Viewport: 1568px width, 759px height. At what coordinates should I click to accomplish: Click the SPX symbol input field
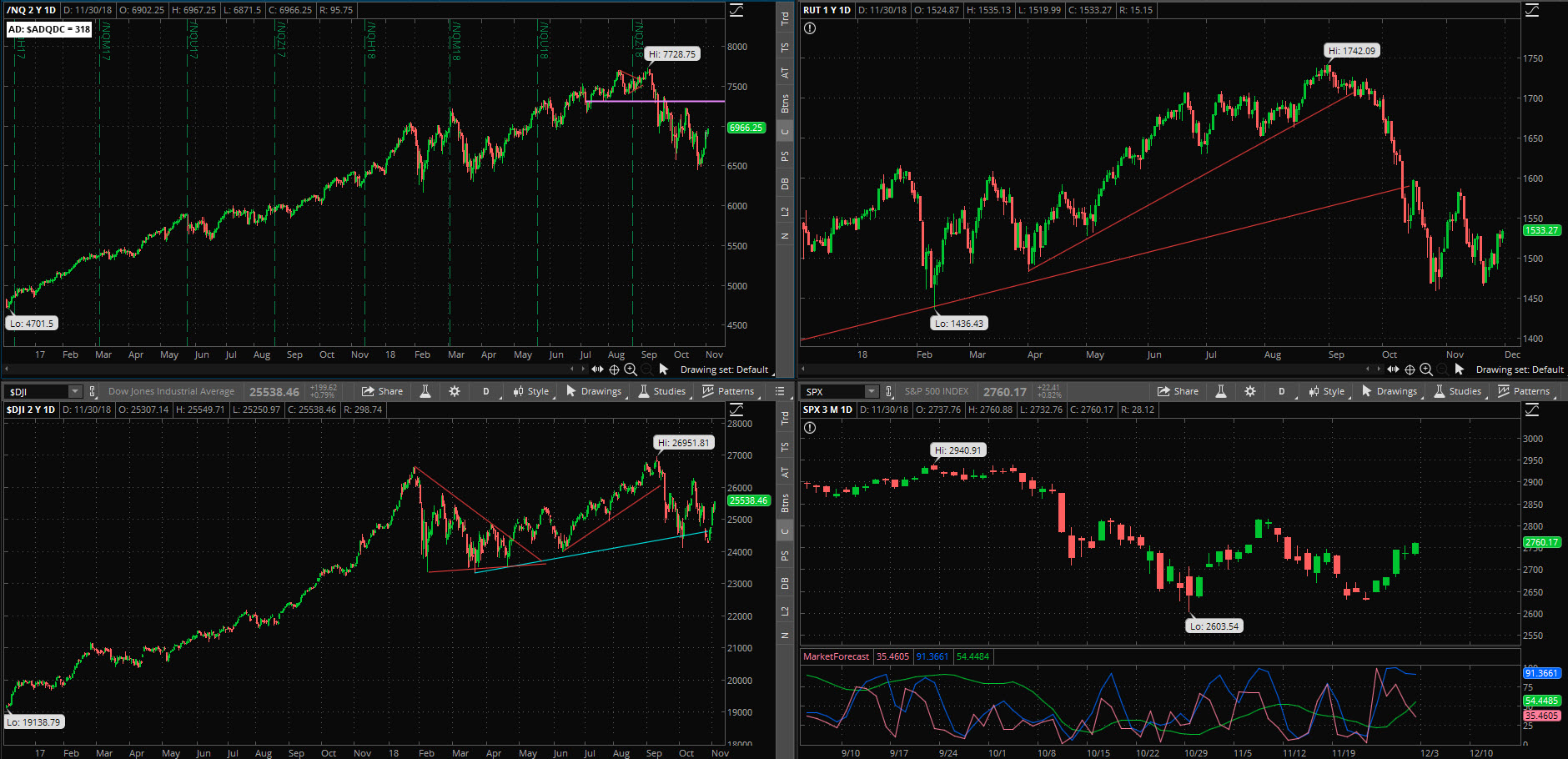coord(834,391)
